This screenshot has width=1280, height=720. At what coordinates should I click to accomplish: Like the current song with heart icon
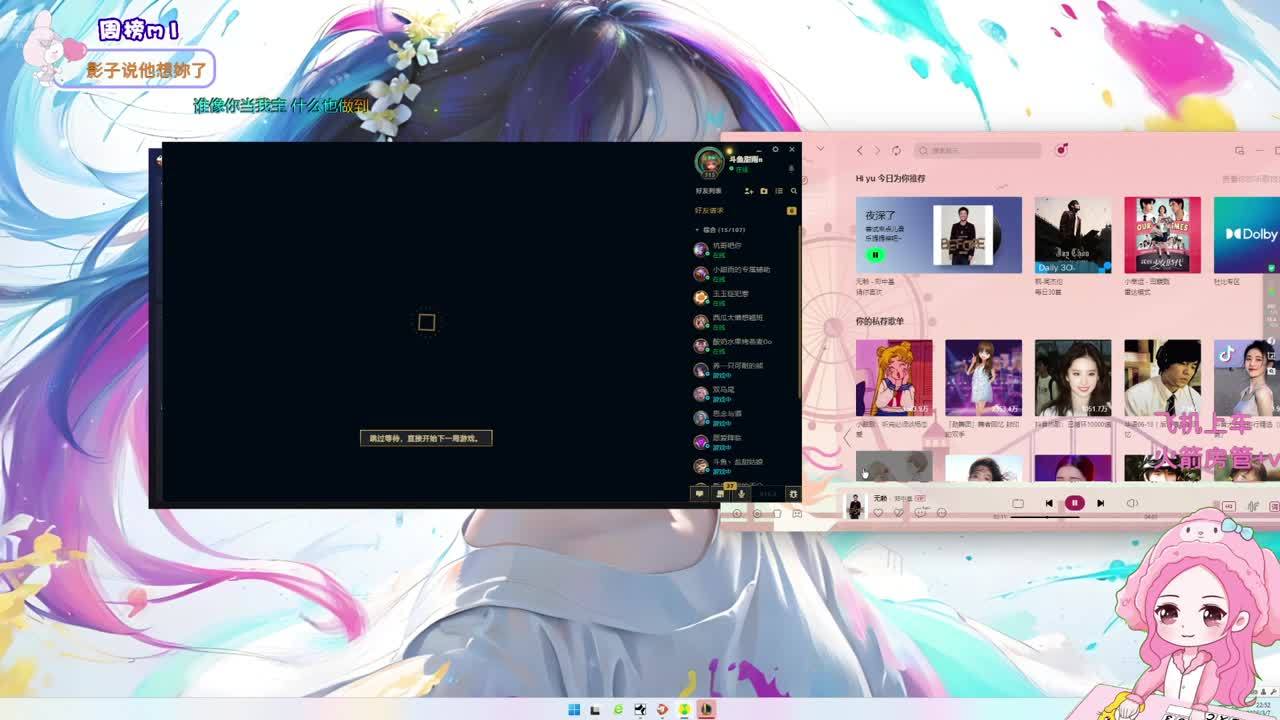point(878,513)
